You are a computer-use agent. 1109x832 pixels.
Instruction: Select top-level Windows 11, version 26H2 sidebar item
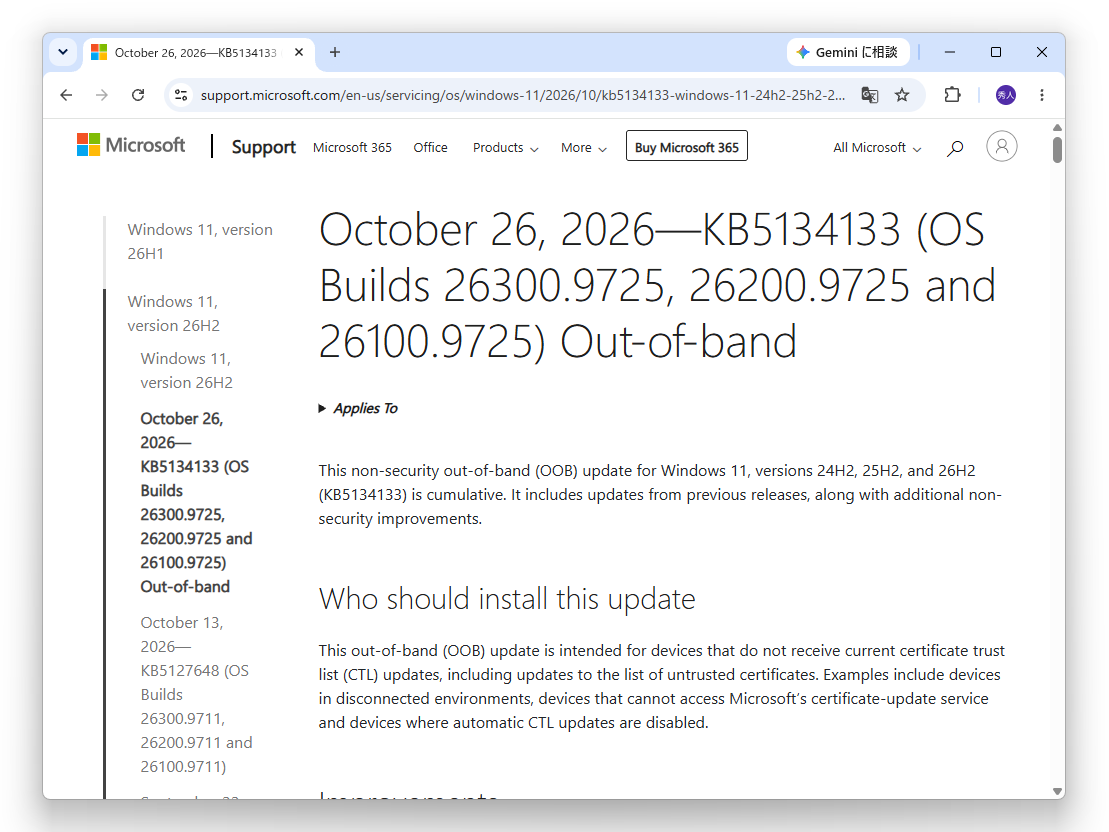click(173, 313)
